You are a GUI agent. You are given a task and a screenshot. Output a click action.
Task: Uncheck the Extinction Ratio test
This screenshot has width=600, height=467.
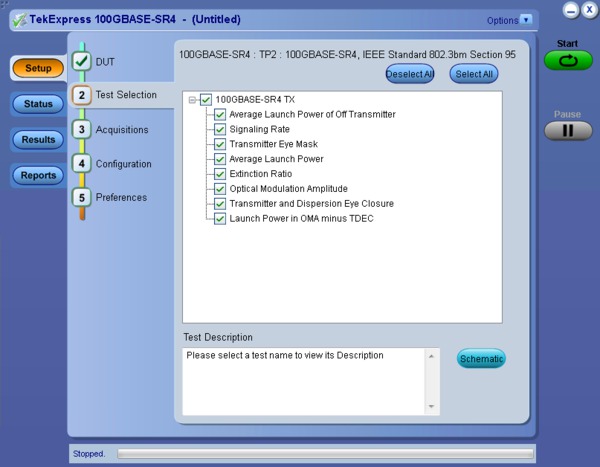(x=220, y=174)
